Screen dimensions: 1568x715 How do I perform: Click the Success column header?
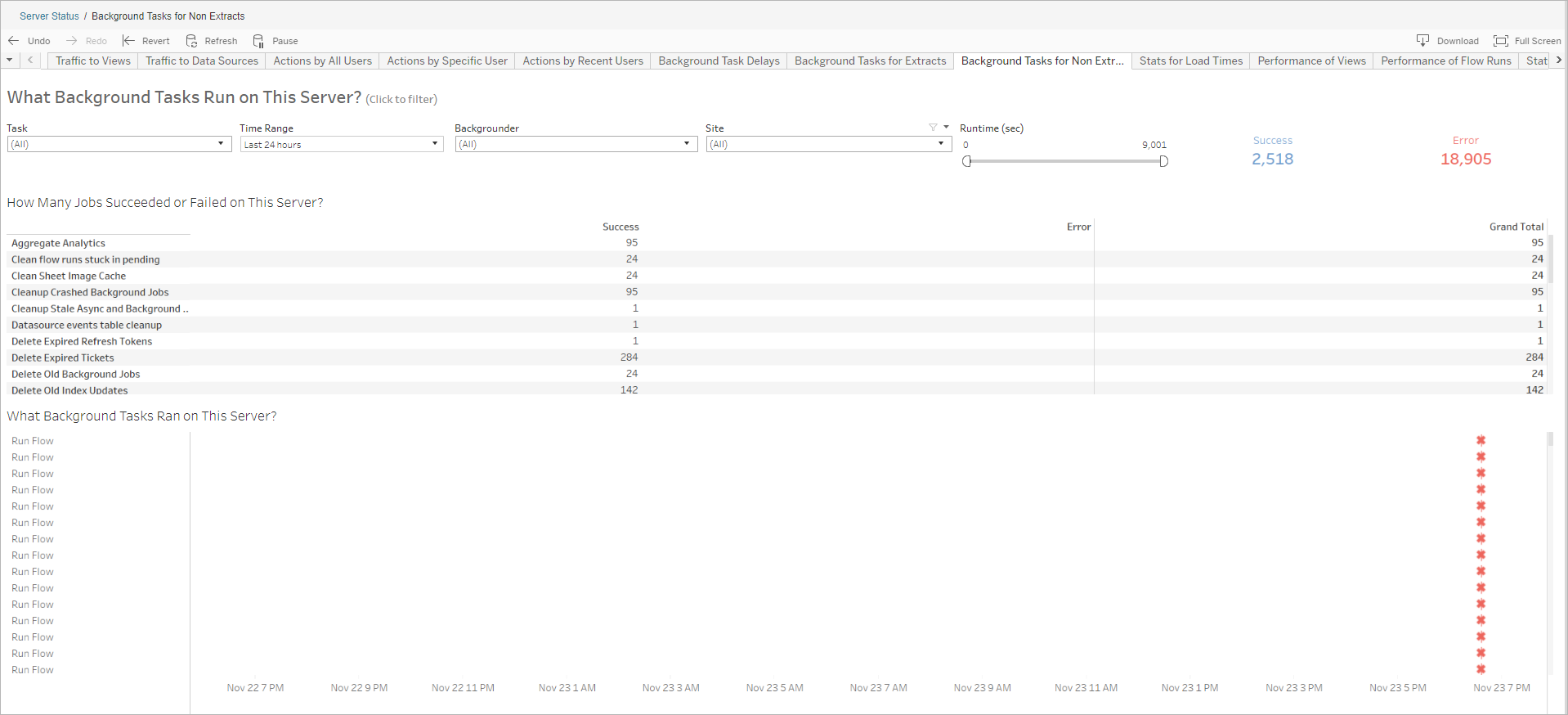pos(620,227)
